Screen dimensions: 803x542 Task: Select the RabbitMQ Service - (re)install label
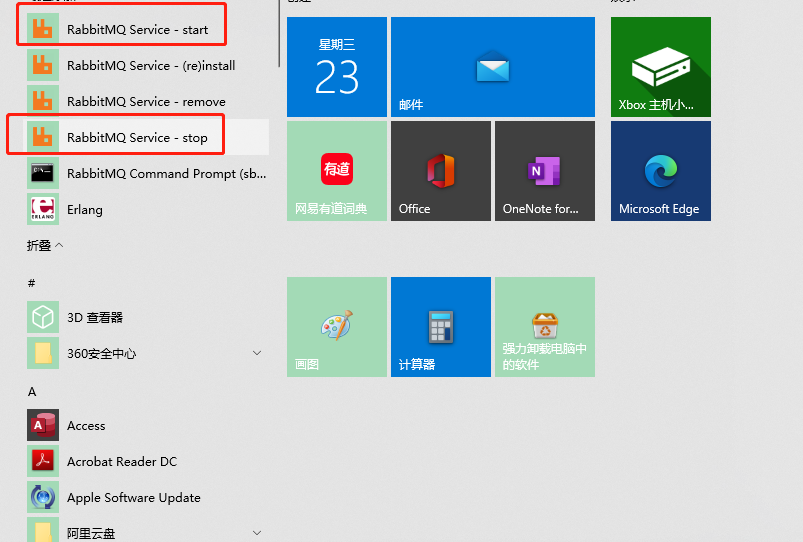151,66
